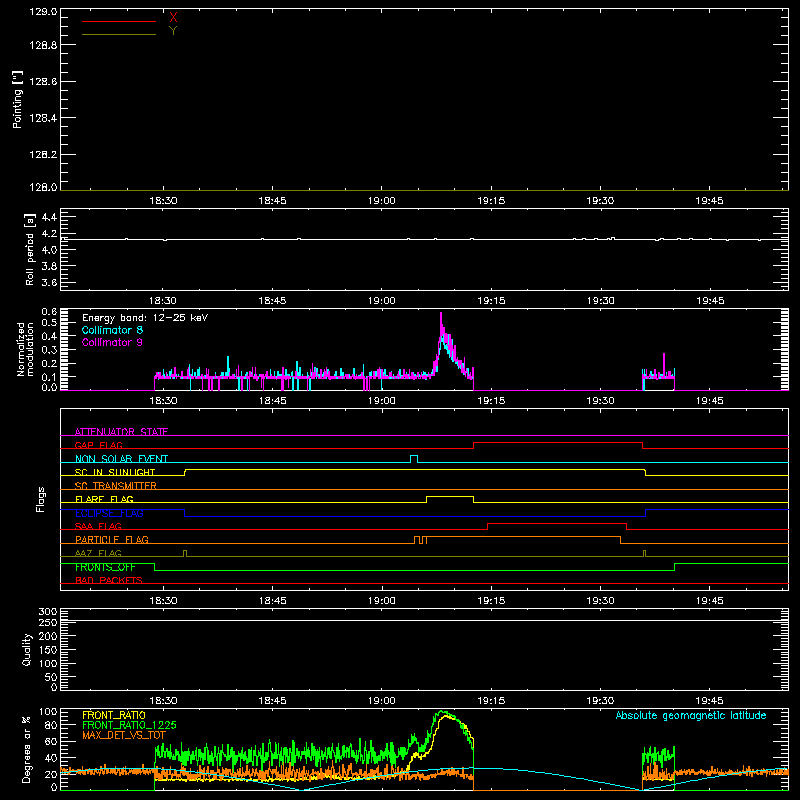Screen dimensions: 800x800
Task: Click the 129.0 tick value
Action: click(x=43, y=12)
